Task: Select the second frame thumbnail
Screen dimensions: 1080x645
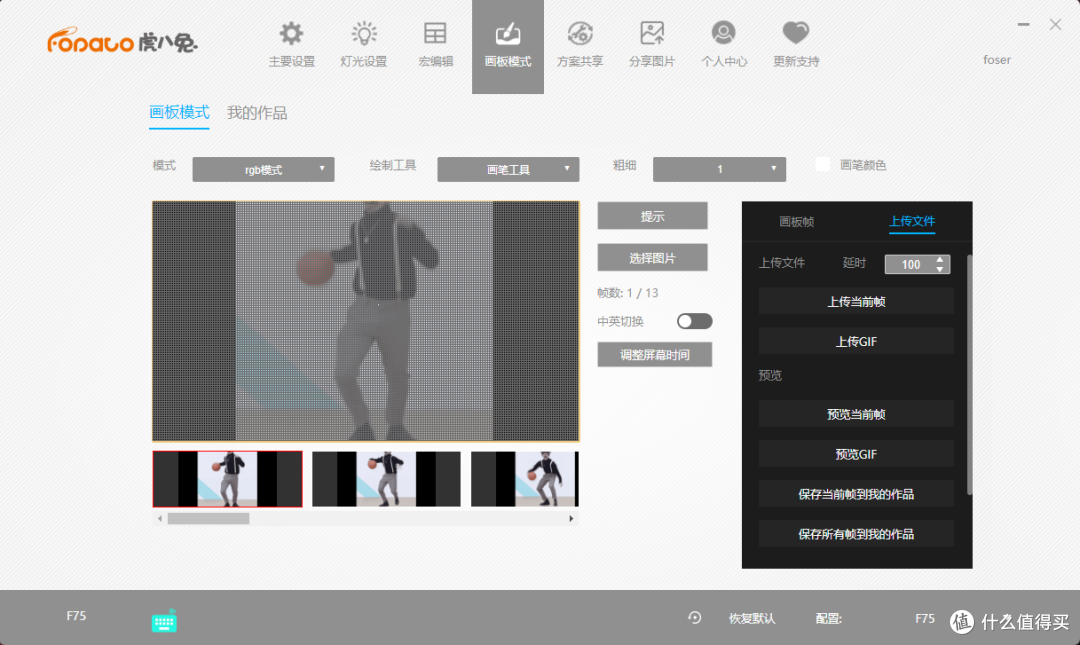Action: click(x=386, y=479)
